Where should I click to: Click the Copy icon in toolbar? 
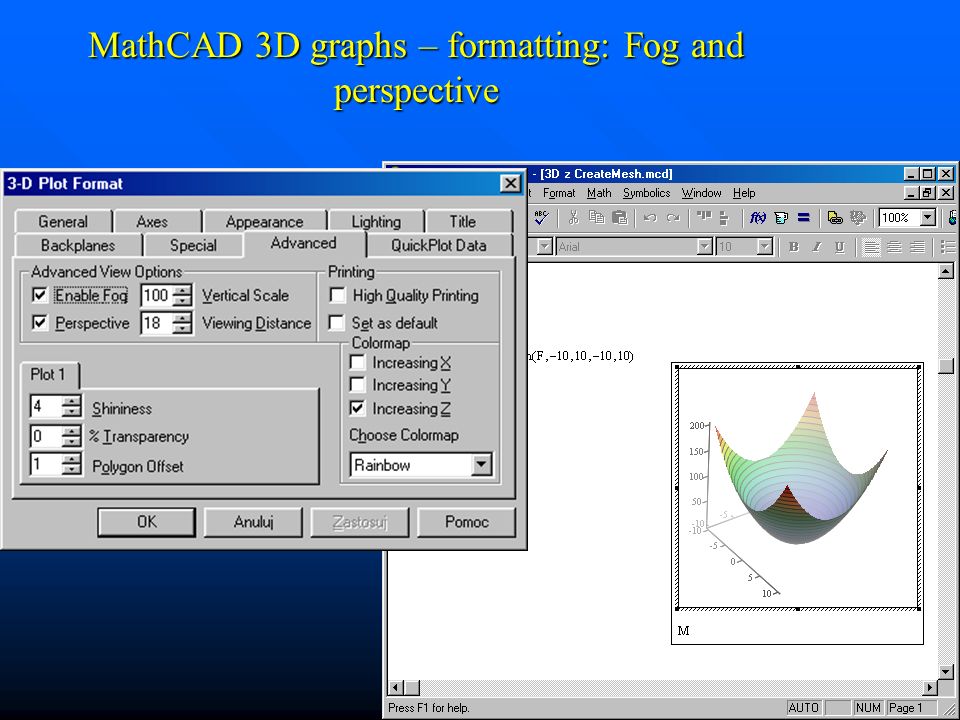pos(596,217)
